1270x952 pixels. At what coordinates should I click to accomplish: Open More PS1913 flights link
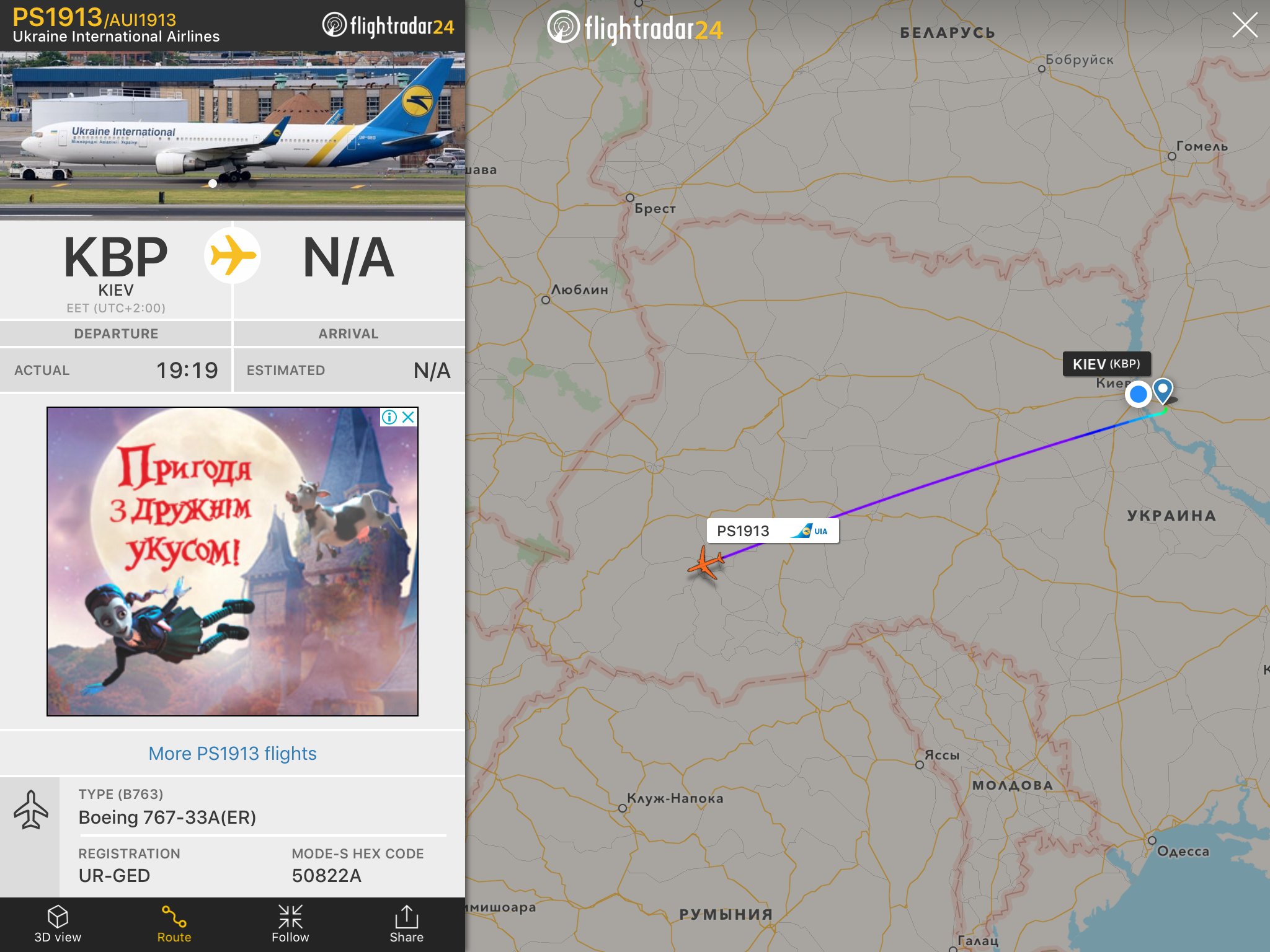233,753
